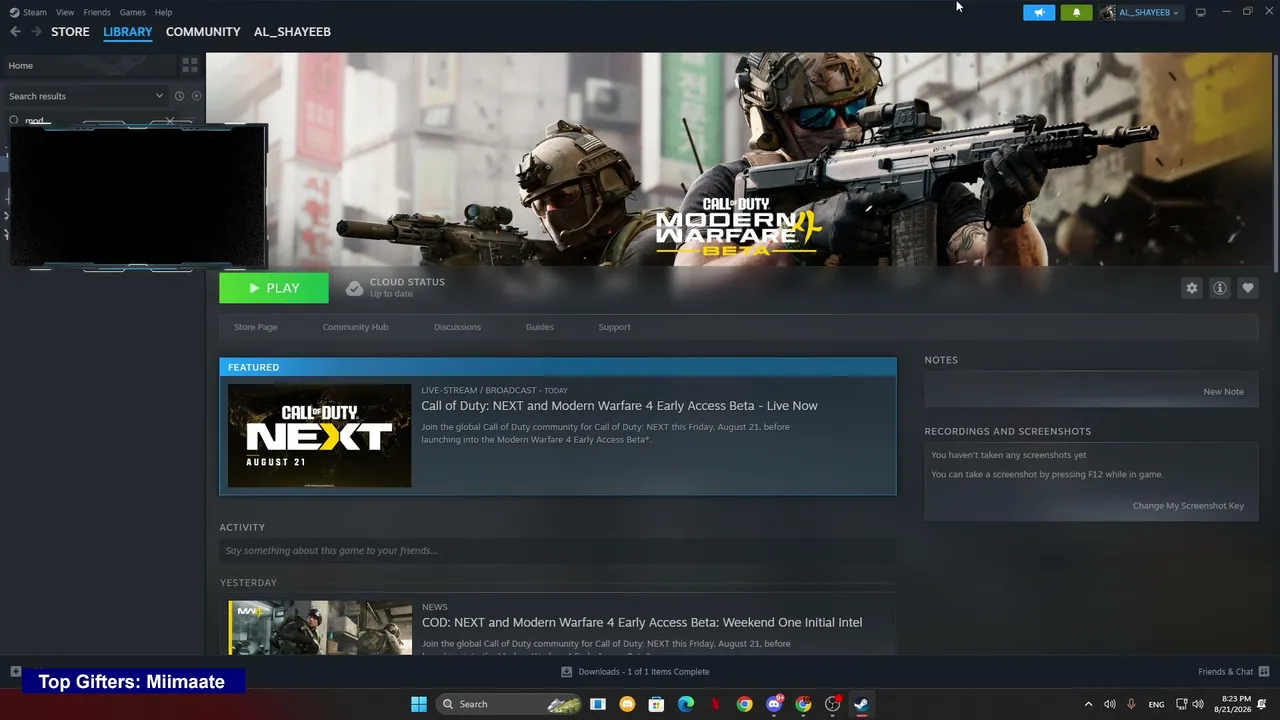The height and width of the screenshot is (720, 1280).
Task: Click the green PLAY button
Action: pyautogui.click(x=274, y=288)
